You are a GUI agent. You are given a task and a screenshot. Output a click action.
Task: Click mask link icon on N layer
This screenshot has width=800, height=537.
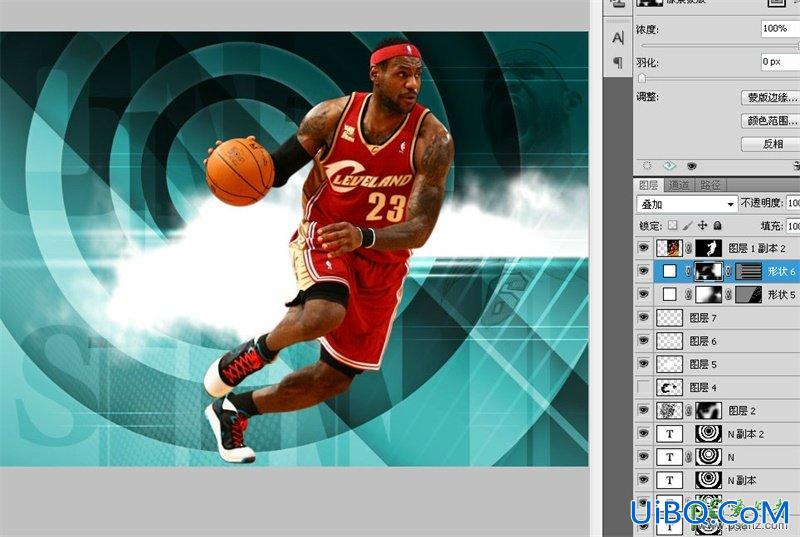(x=689, y=457)
